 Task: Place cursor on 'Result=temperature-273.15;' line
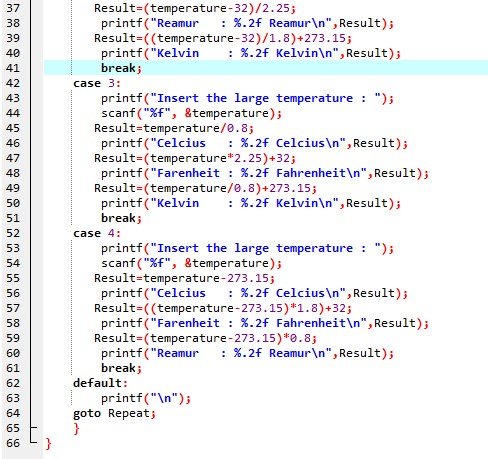pyautogui.click(x=184, y=278)
